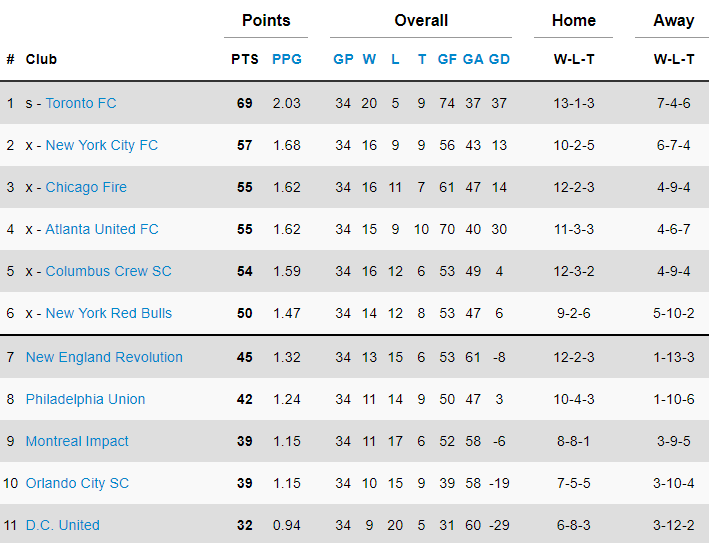Screen dimensions: 709x543
Task: Open the New York City FC link
Action: [x=101, y=145]
